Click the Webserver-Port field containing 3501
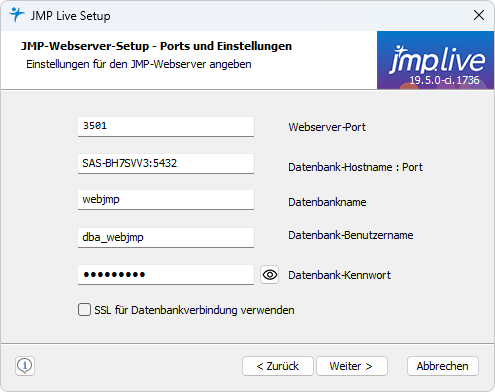The height and width of the screenshot is (392, 495). tap(166, 126)
